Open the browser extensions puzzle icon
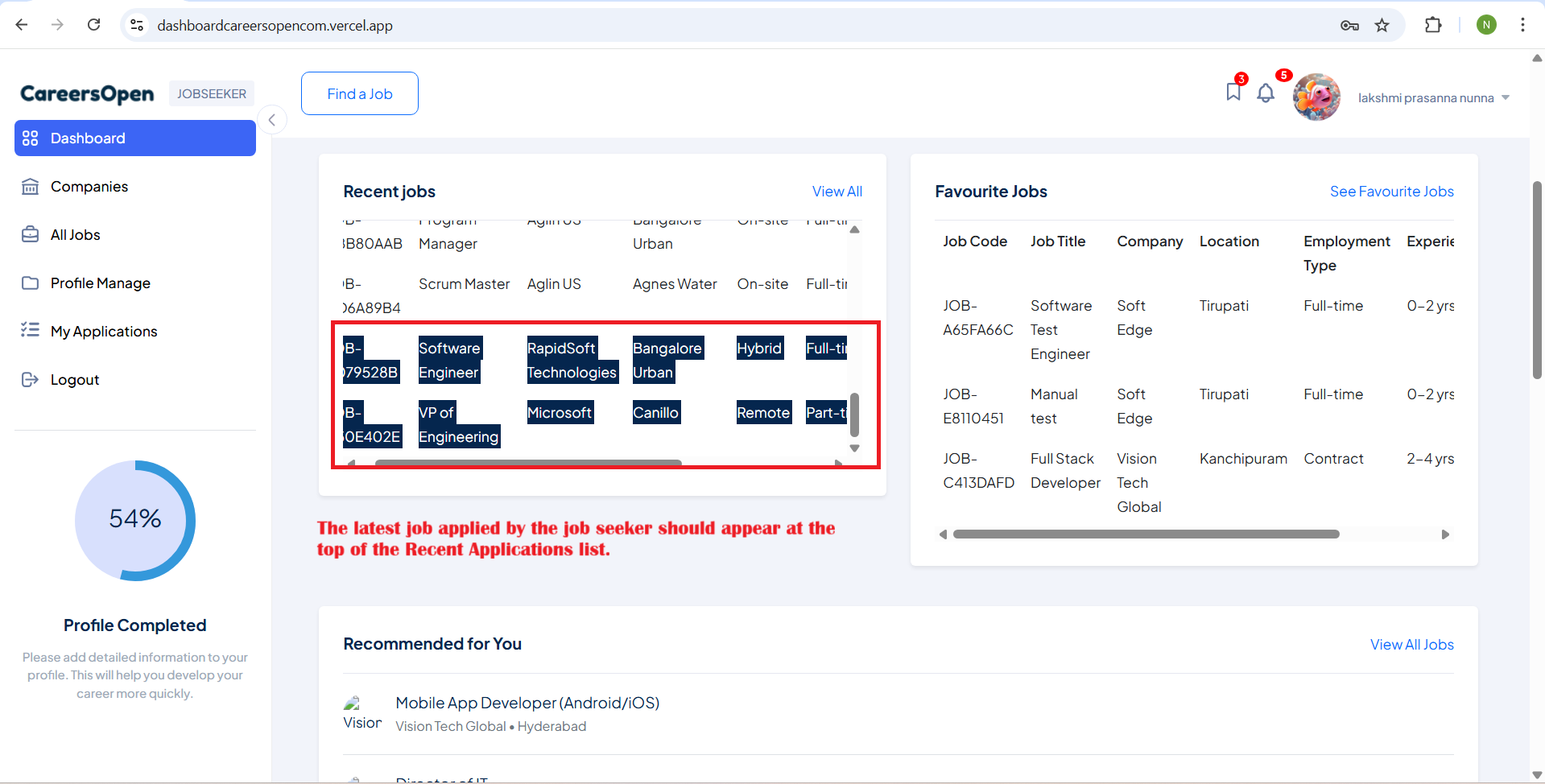This screenshot has height=784, width=1545. coord(1433,25)
